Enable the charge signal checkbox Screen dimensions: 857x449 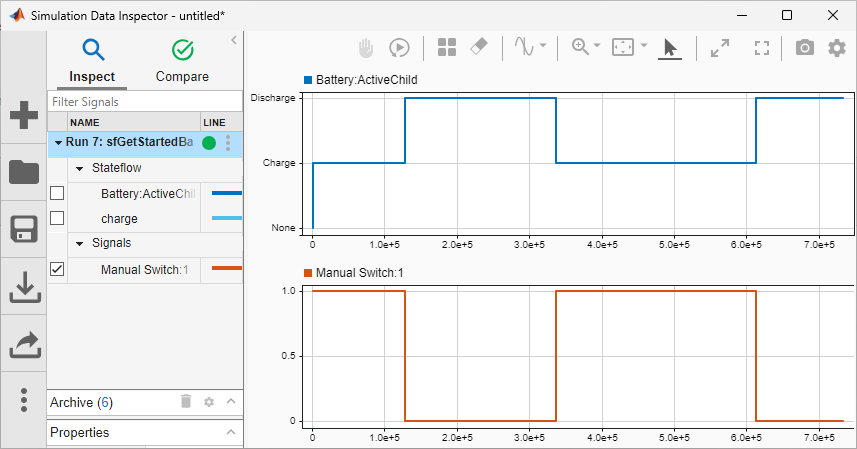57,218
